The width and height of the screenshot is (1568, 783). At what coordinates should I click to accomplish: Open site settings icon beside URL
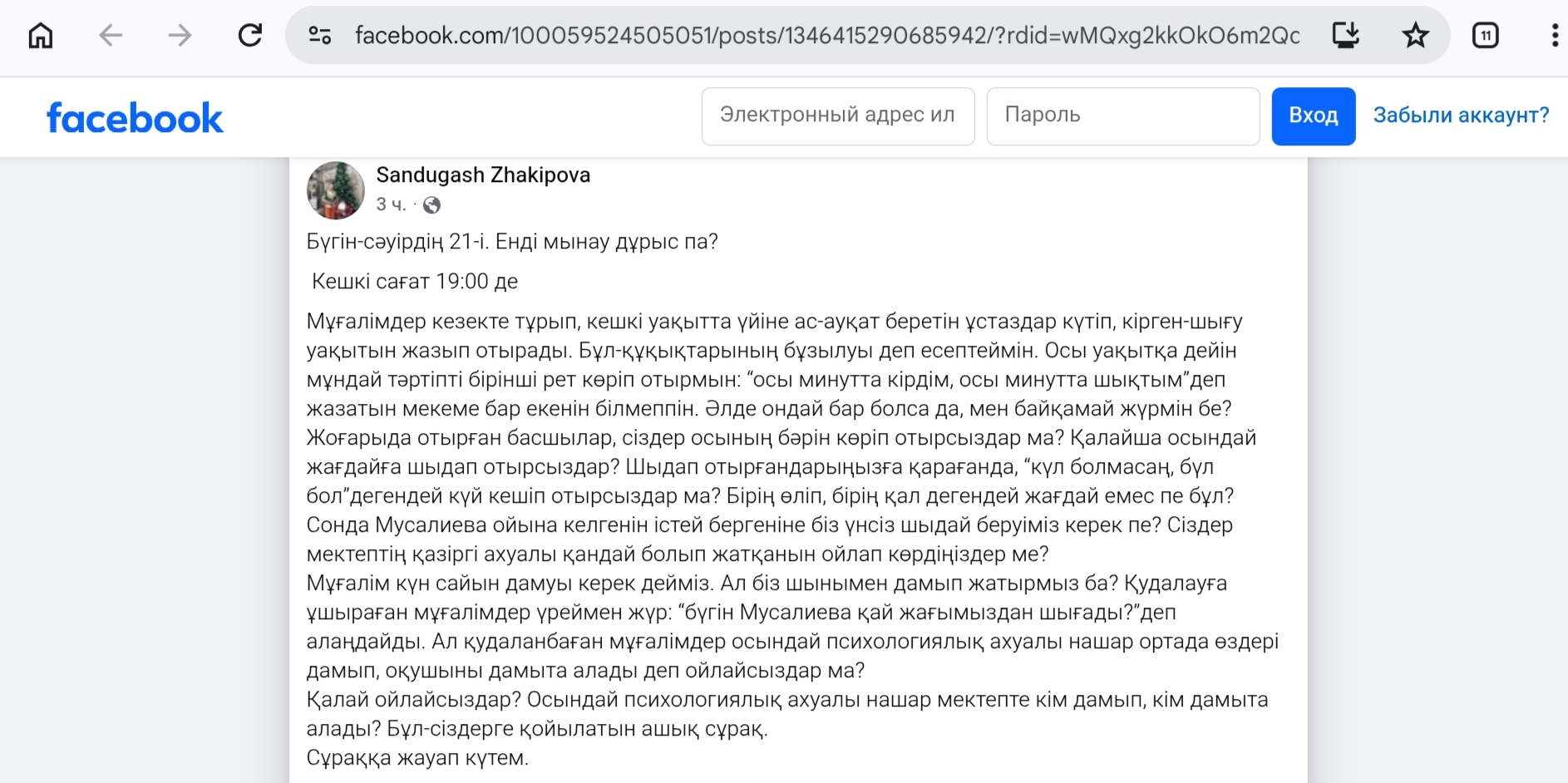pyautogui.click(x=320, y=35)
